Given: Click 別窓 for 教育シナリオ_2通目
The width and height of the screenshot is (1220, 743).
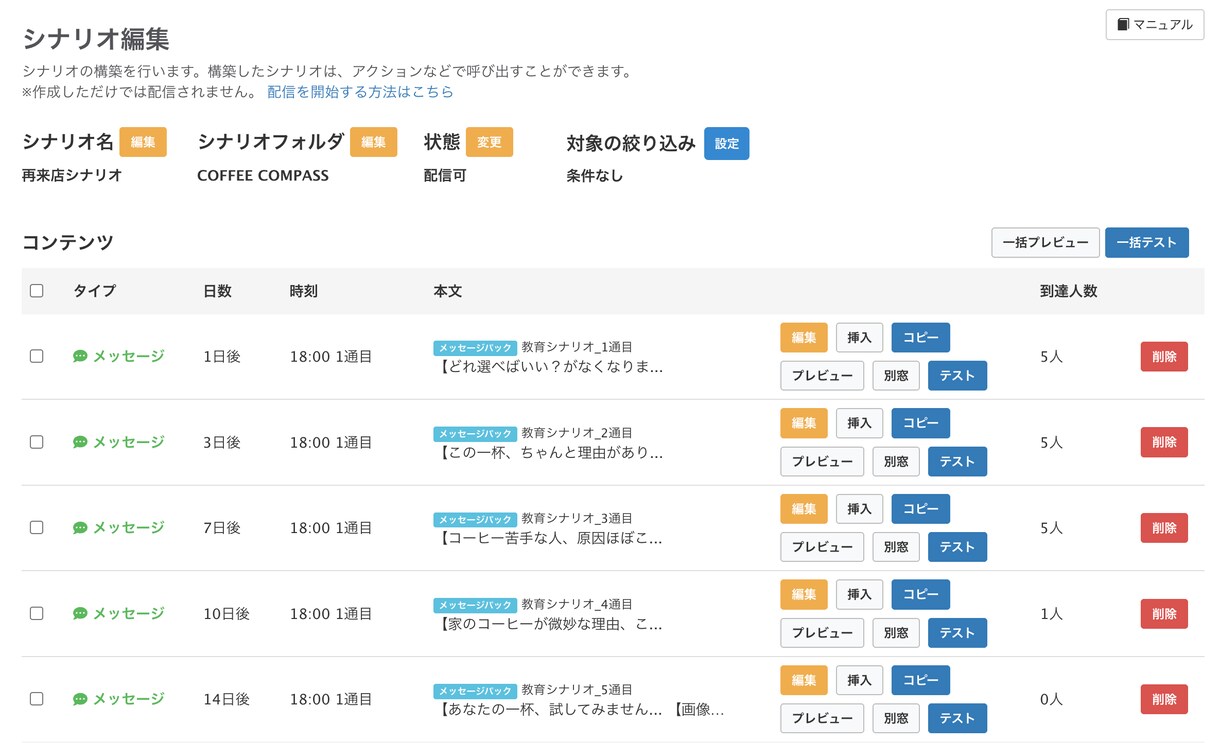Looking at the screenshot, I should point(896,461).
